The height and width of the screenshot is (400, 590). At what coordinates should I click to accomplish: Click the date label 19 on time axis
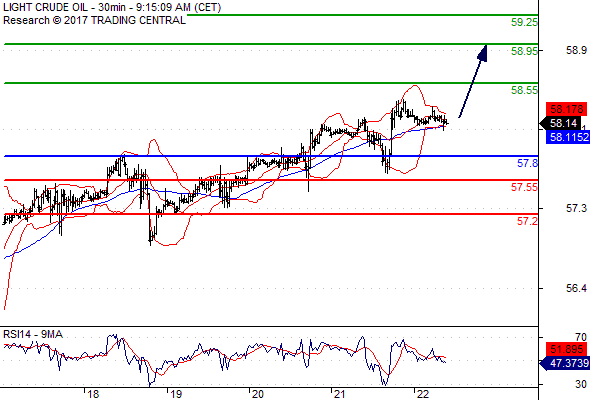[x=175, y=394]
